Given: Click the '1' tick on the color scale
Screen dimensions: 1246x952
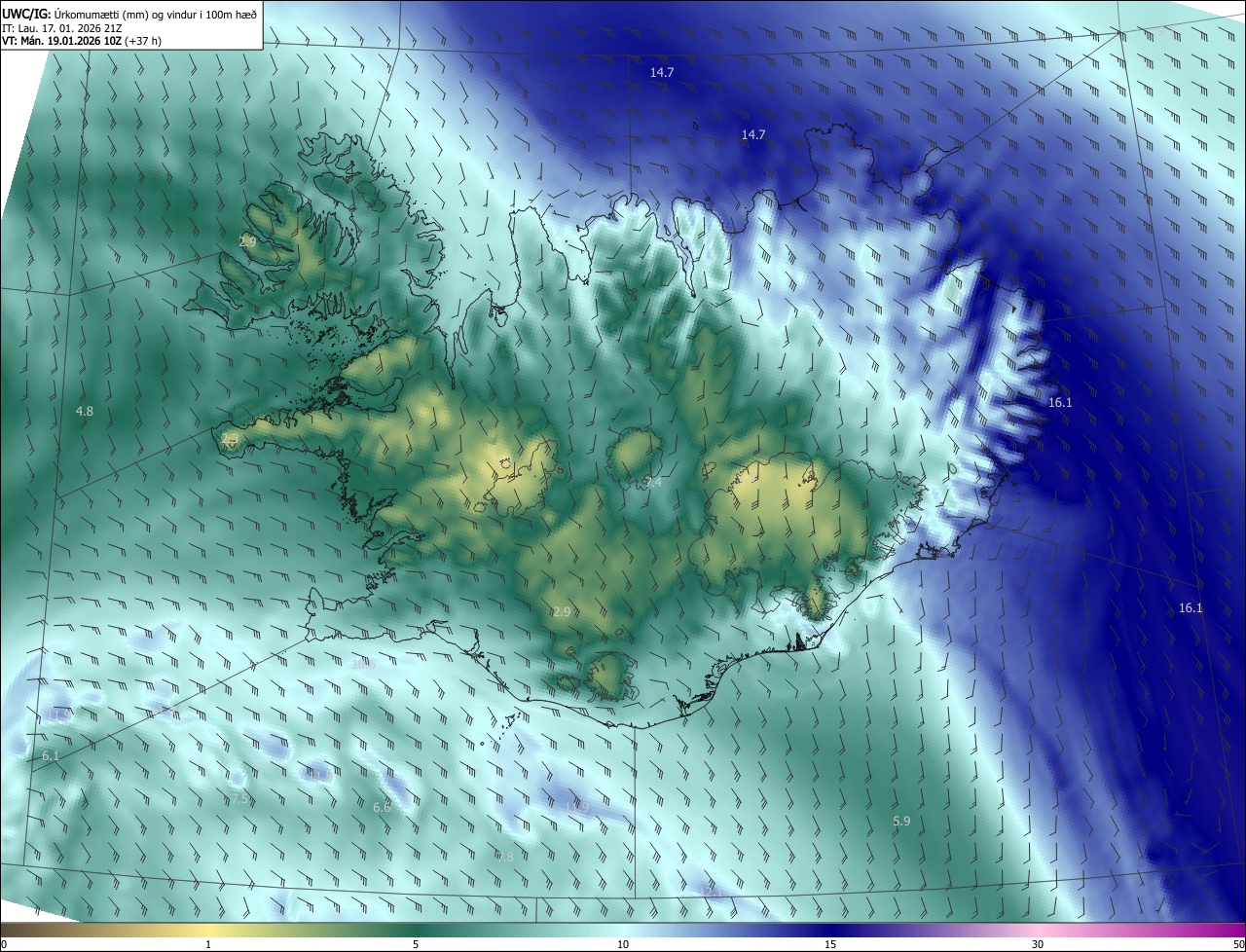Looking at the screenshot, I should (208, 944).
